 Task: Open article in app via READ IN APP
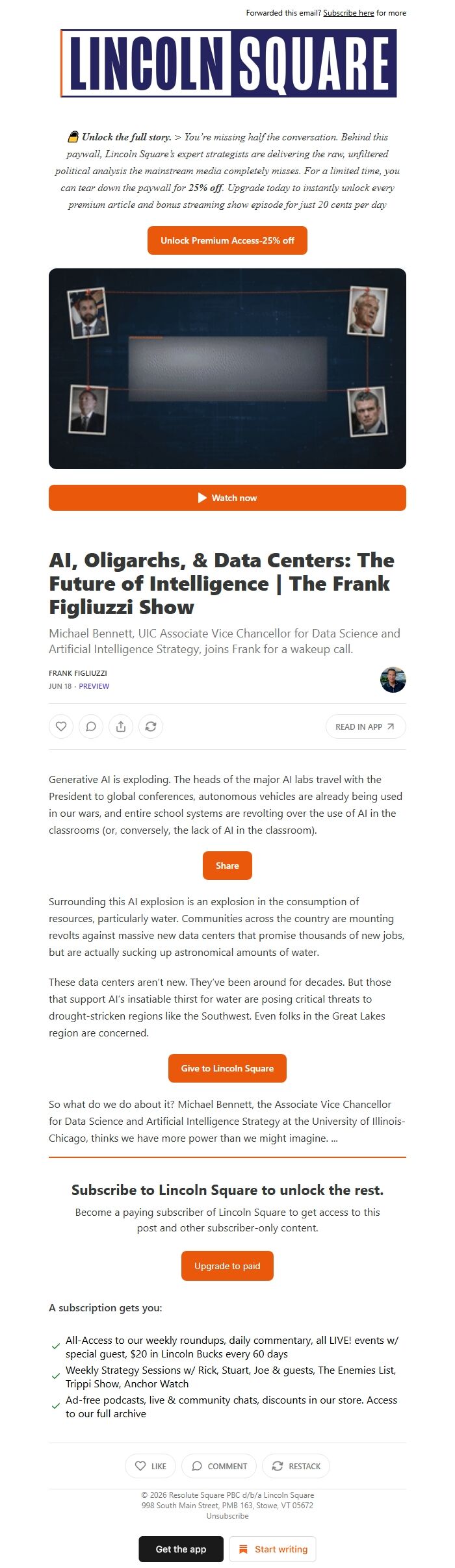(x=365, y=726)
